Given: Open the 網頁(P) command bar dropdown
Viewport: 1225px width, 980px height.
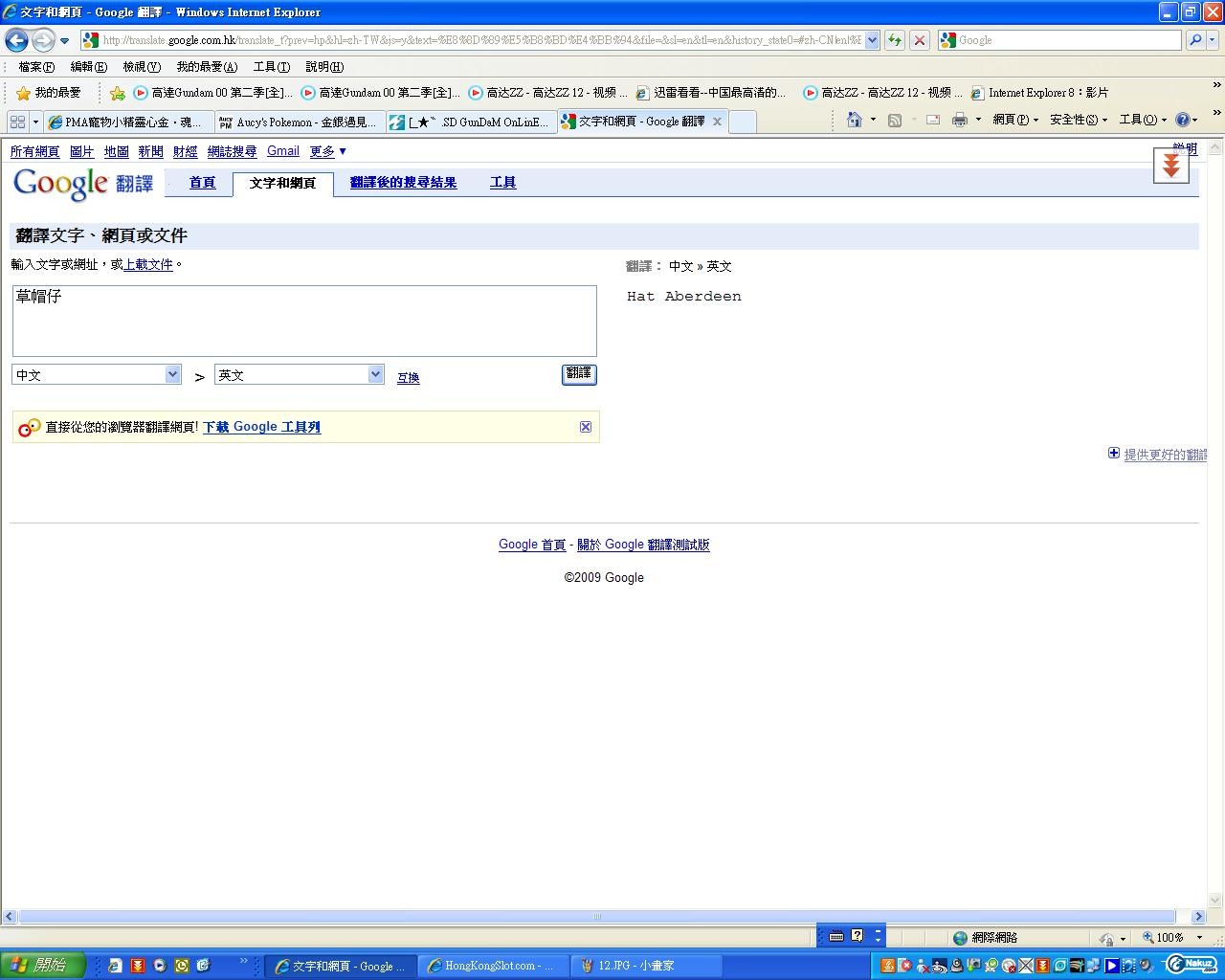Looking at the screenshot, I should click(1015, 120).
